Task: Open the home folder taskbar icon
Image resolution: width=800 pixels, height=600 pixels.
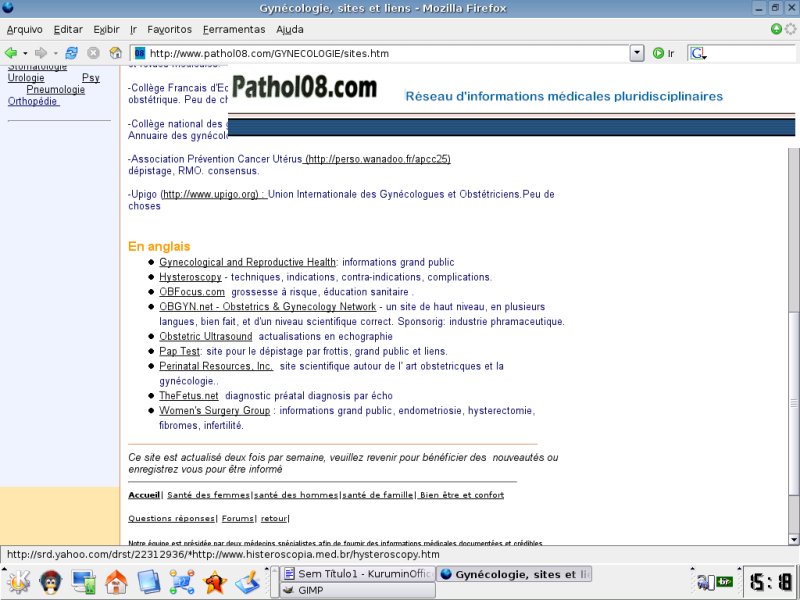Action: (x=116, y=581)
